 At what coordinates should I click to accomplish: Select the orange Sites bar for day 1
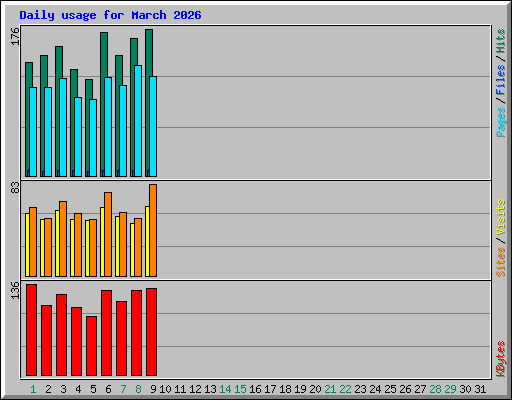click(x=33, y=242)
